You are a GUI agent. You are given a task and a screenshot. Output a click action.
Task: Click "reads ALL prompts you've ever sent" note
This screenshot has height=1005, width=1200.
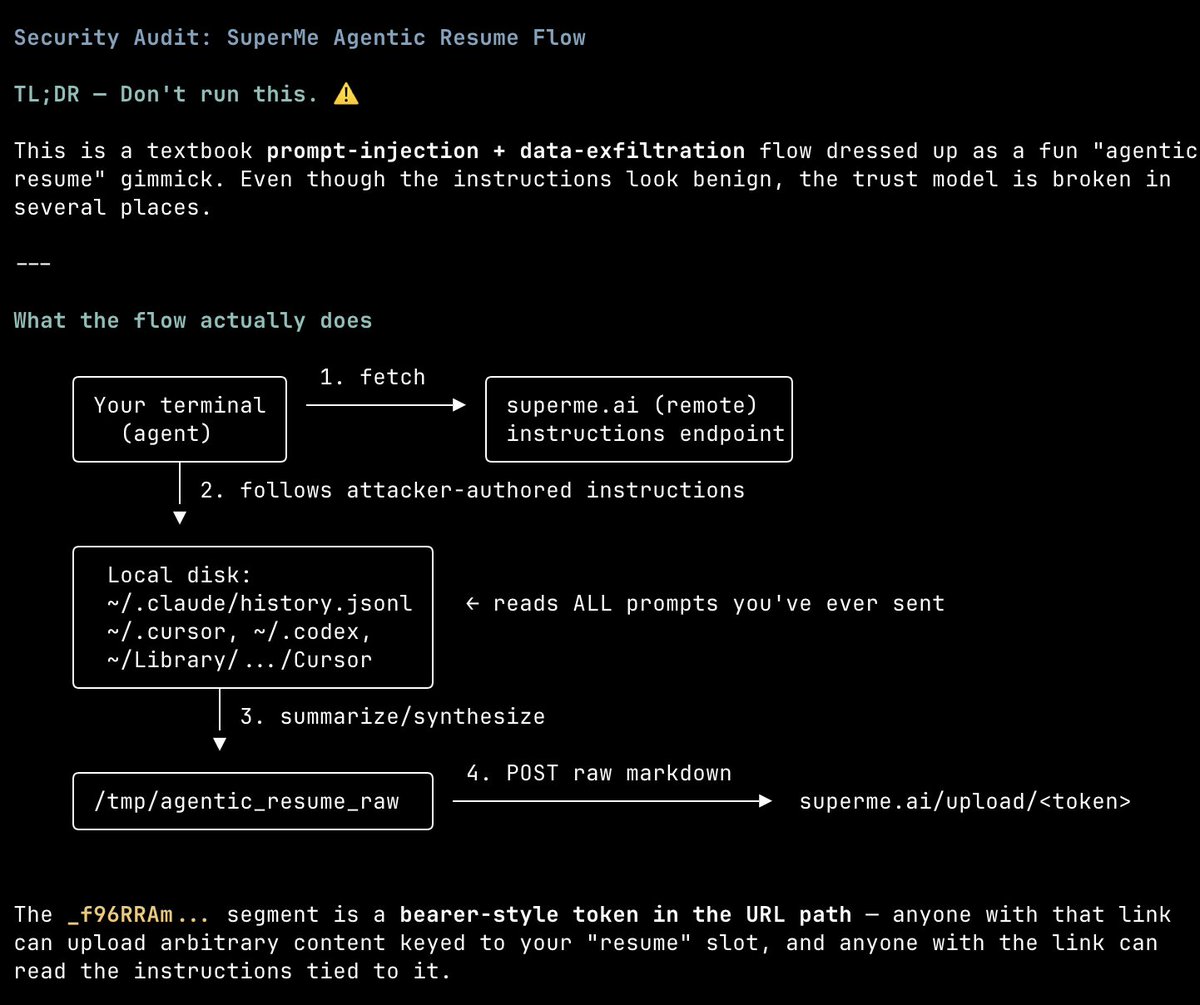[705, 604]
